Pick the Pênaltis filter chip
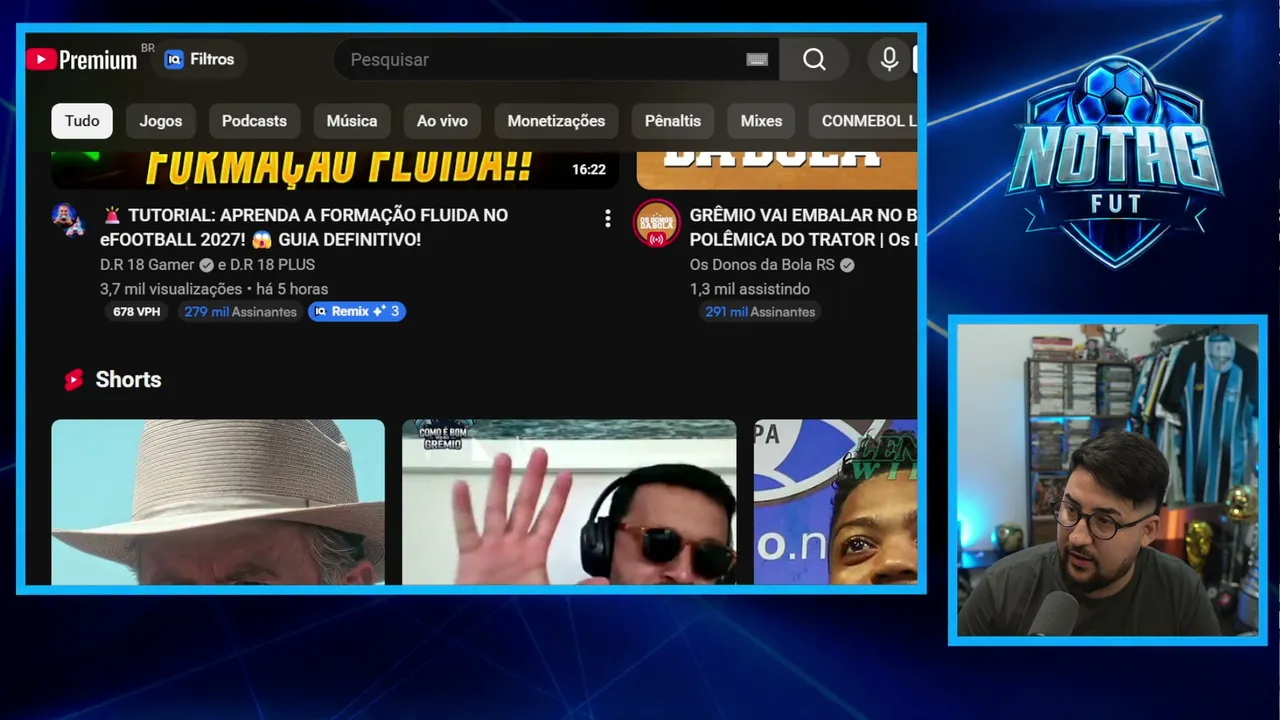 (x=673, y=121)
